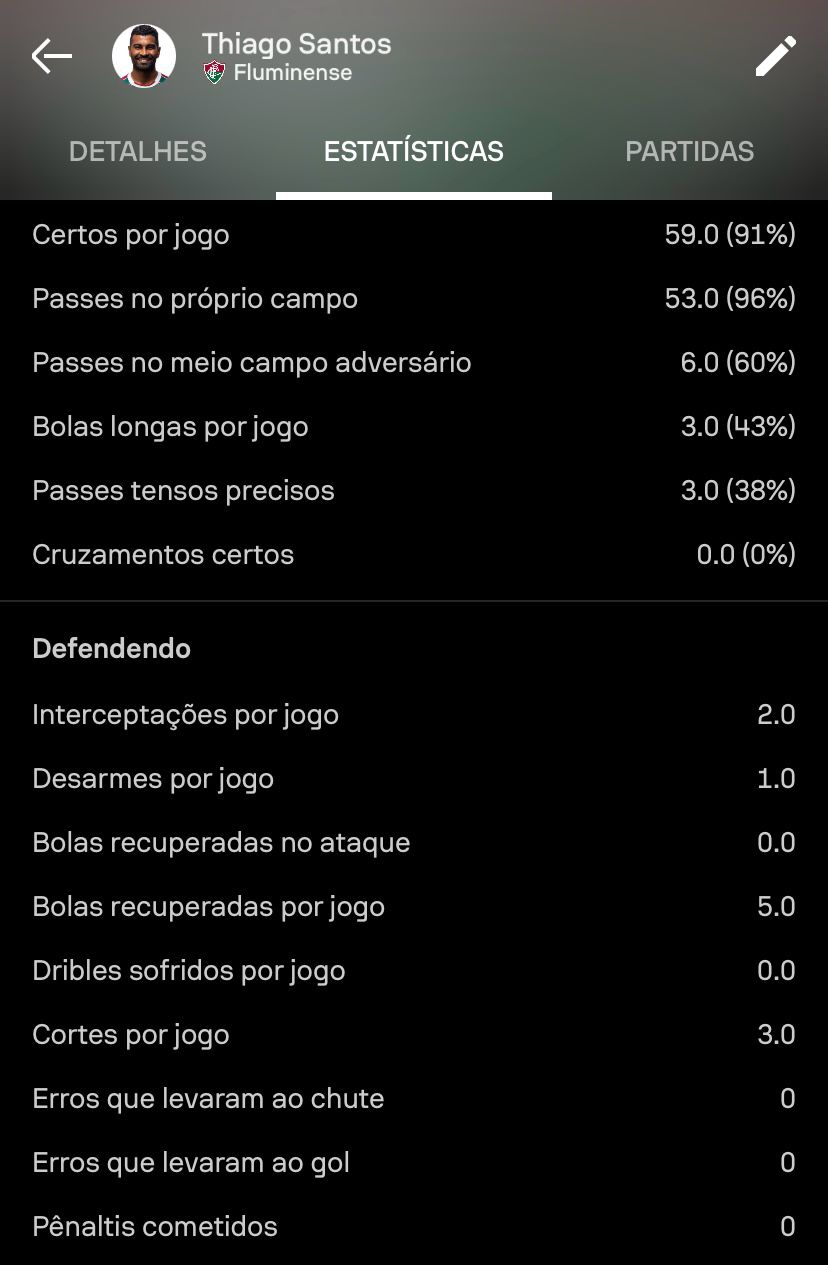Select Pênaltis cometidos row
The image size is (828, 1265).
point(414,1227)
